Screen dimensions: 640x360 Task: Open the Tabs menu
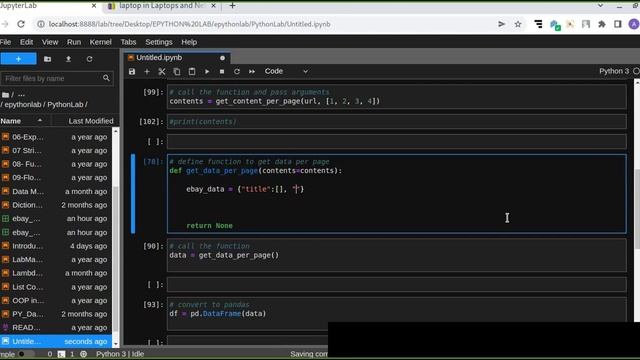tap(128, 42)
